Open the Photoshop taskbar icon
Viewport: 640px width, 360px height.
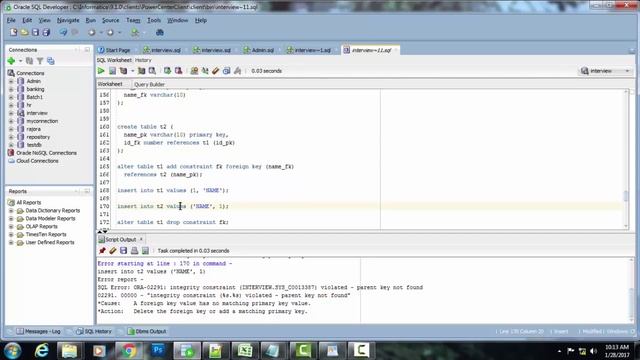click(x=158, y=351)
